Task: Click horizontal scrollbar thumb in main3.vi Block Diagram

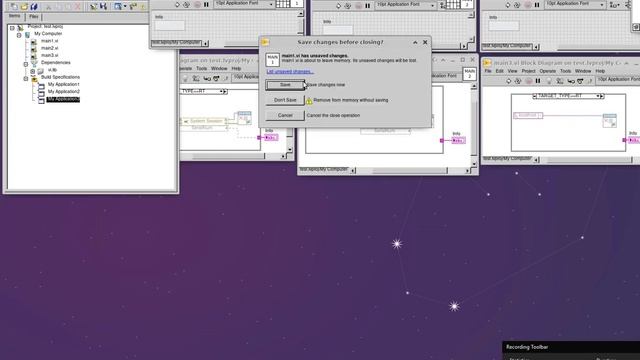Action: (x=589, y=160)
